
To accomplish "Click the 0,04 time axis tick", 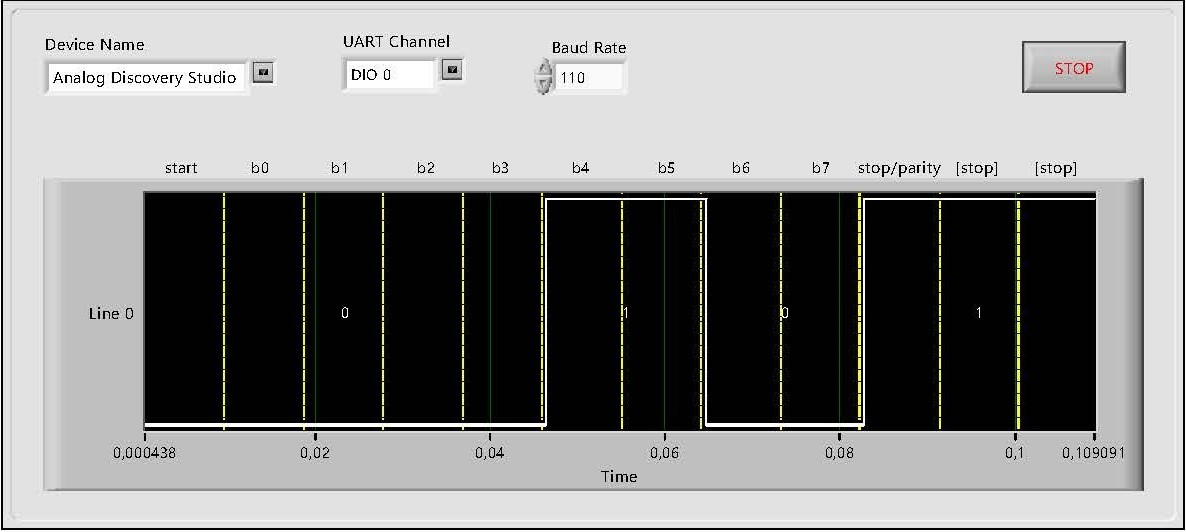I will [489, 453].
